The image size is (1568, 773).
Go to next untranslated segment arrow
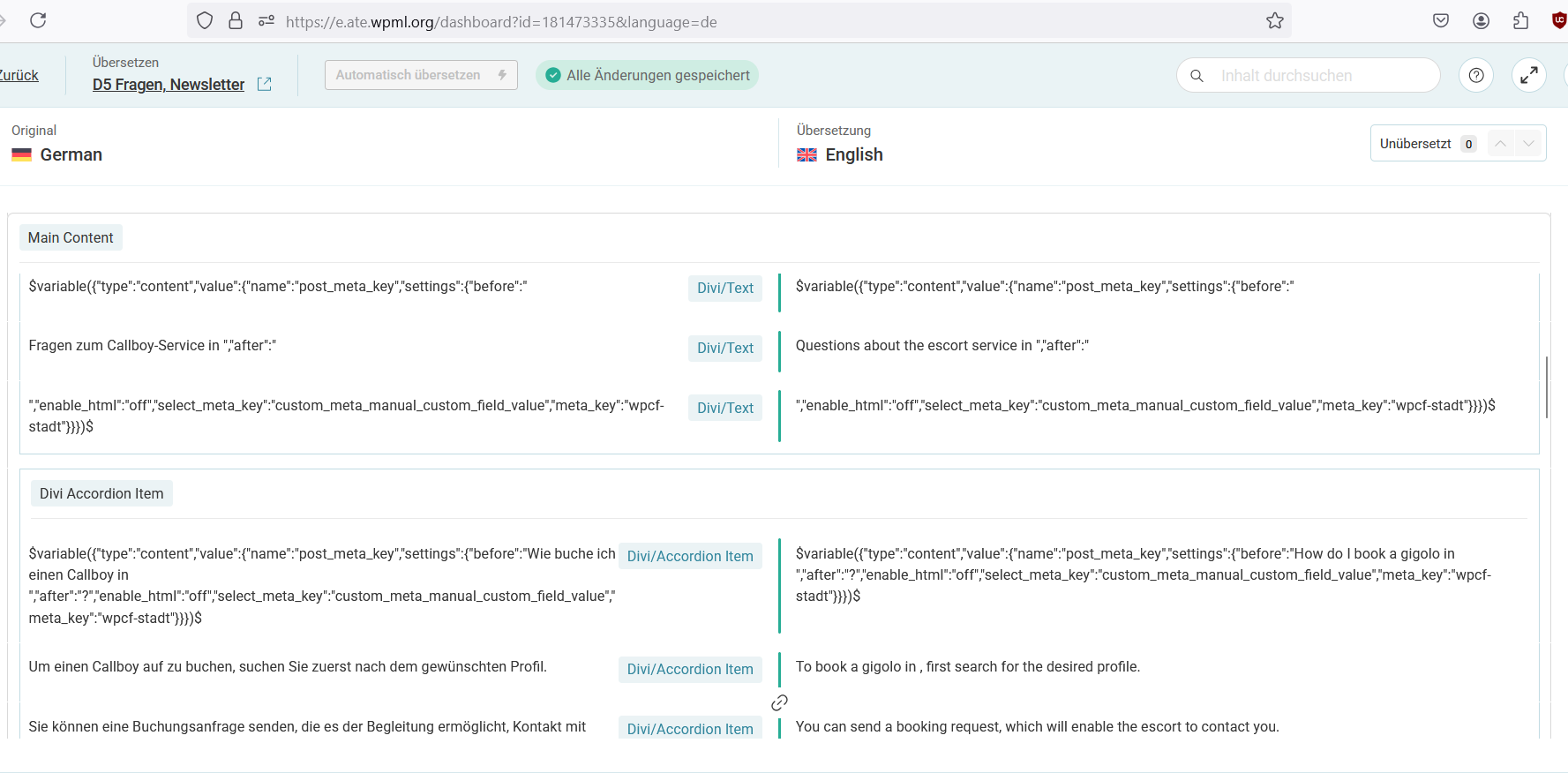pos(1528,143)
